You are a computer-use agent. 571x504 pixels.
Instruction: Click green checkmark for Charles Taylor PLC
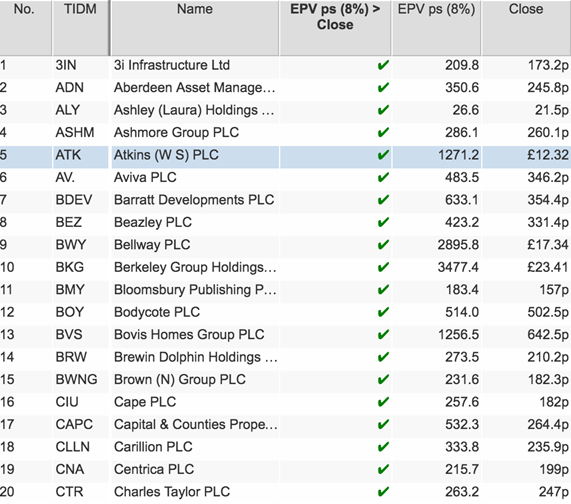click(383, 492)
